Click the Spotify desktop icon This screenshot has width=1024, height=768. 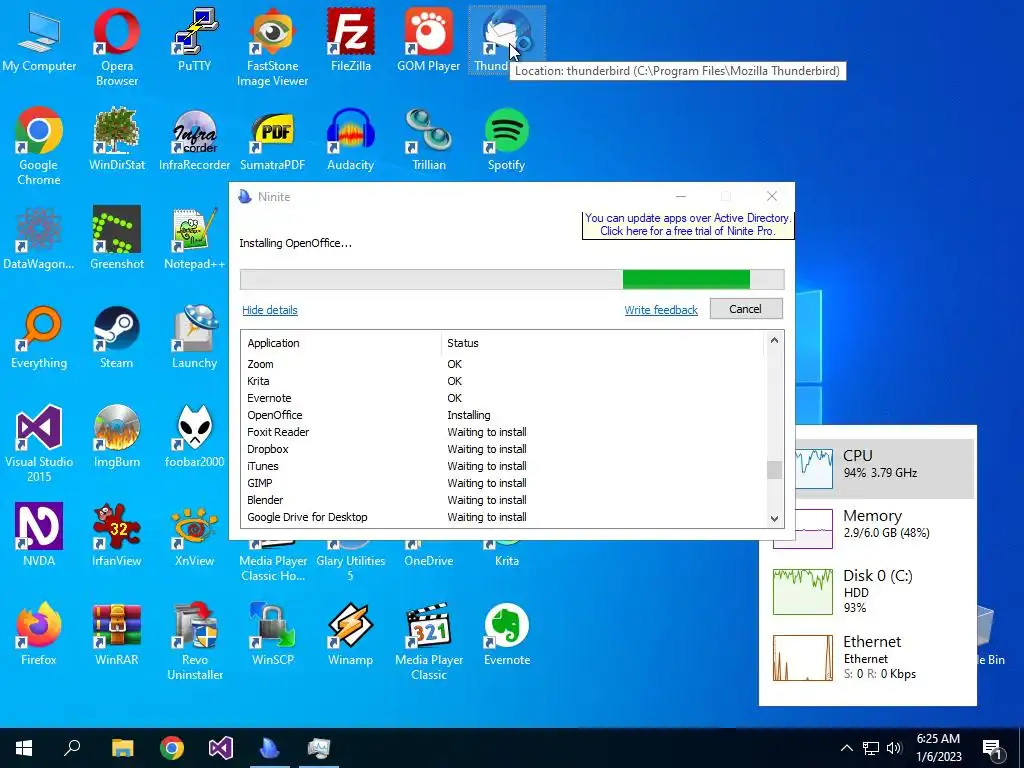507,139
